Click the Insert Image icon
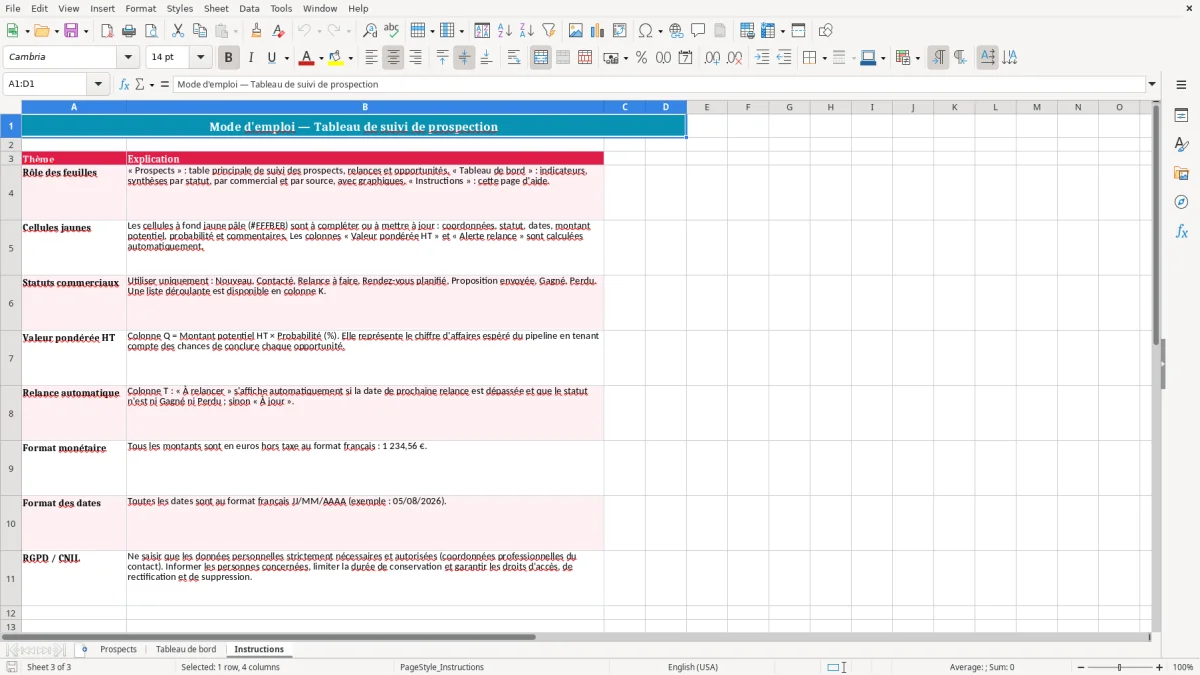Viewport: 1200px width, 675px height. coord(576,31)
